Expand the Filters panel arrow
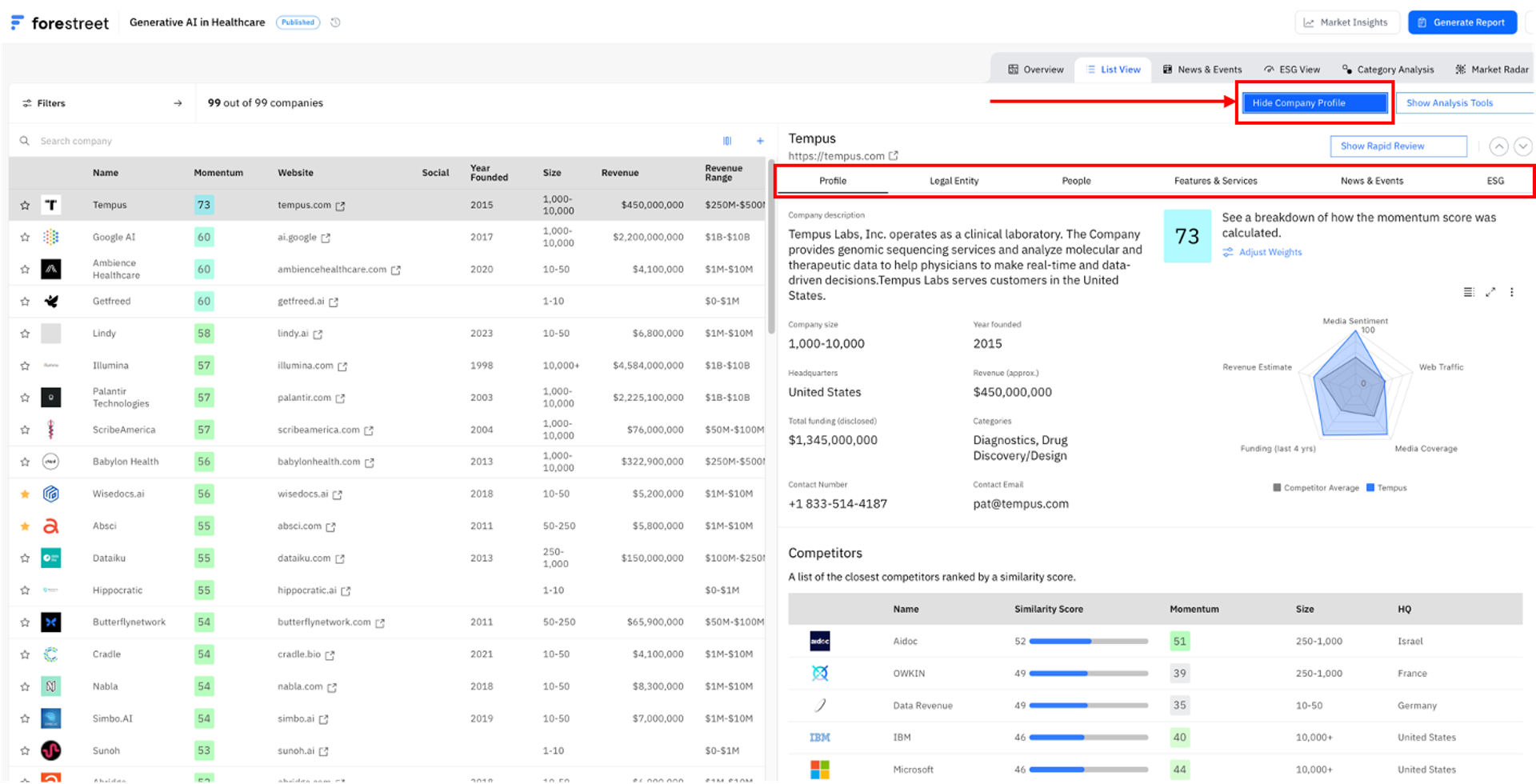The height and width of the screenshot is (784, 1536). point(178,103)
